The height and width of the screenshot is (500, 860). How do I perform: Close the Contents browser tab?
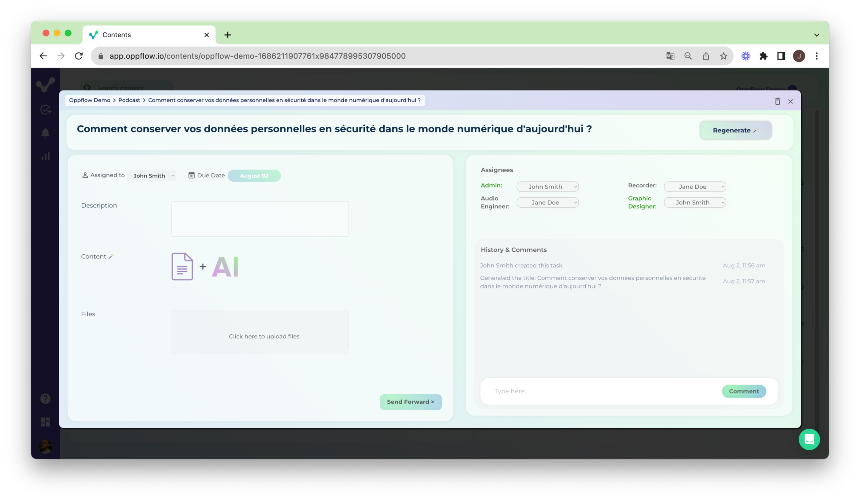tap(207, 35)
